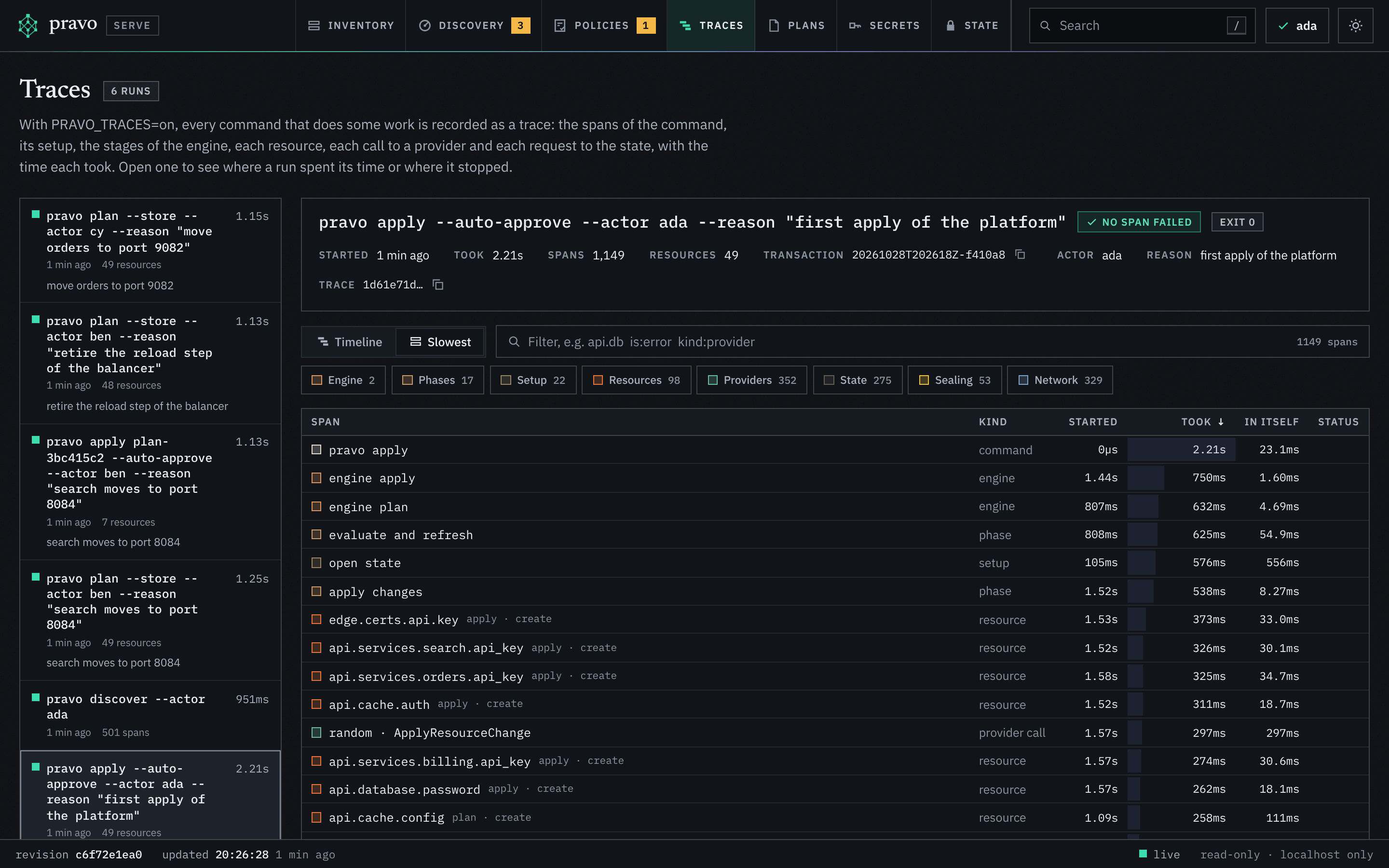The height and width of the screenshot is (868, 1389).
Task: Open the ada user button
Action: (1296, 25)
